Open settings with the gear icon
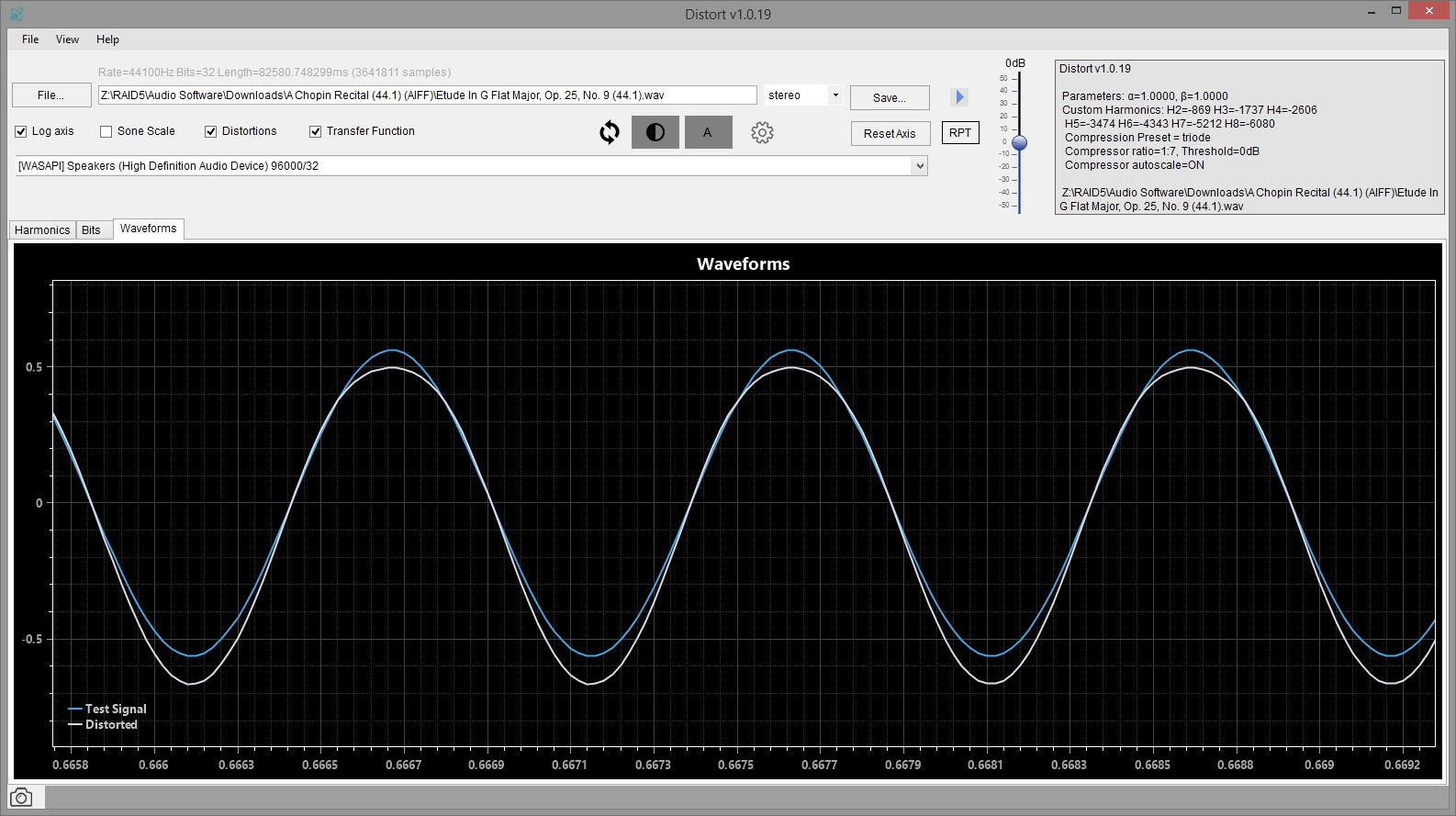The image size is (1456, 816). [x=762, y=132]
